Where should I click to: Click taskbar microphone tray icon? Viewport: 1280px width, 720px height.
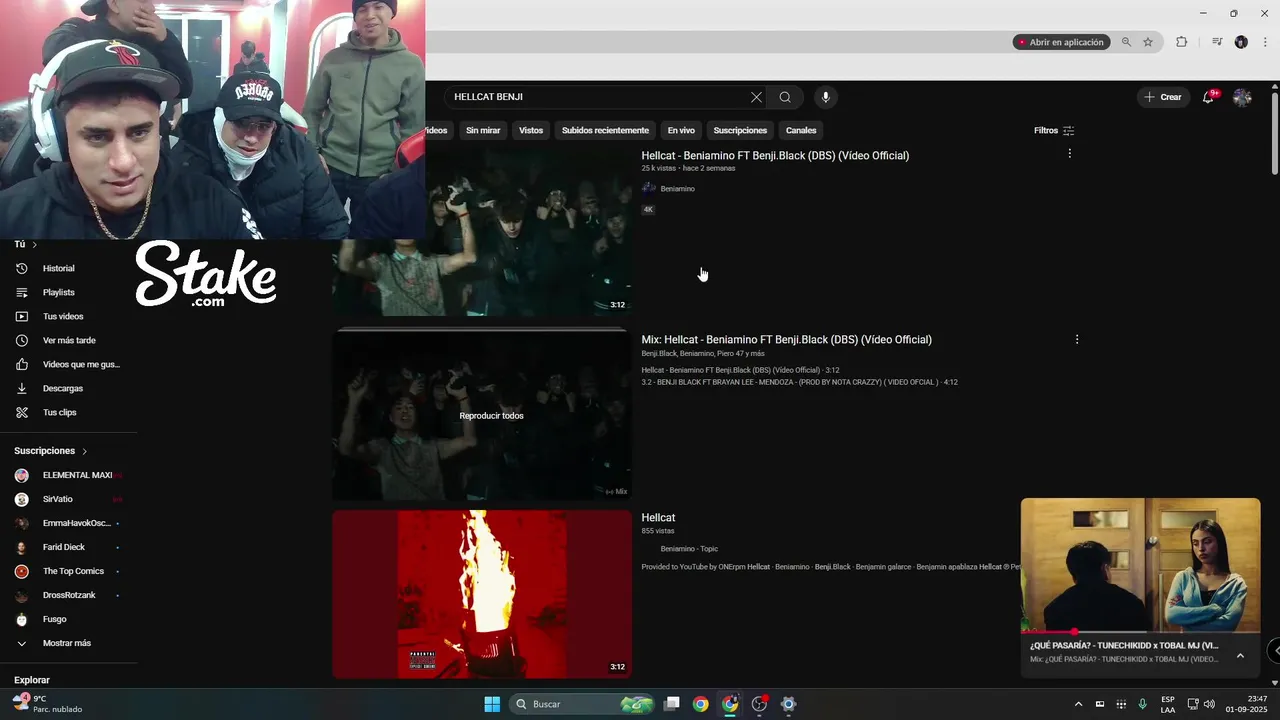click(1142, 704)
